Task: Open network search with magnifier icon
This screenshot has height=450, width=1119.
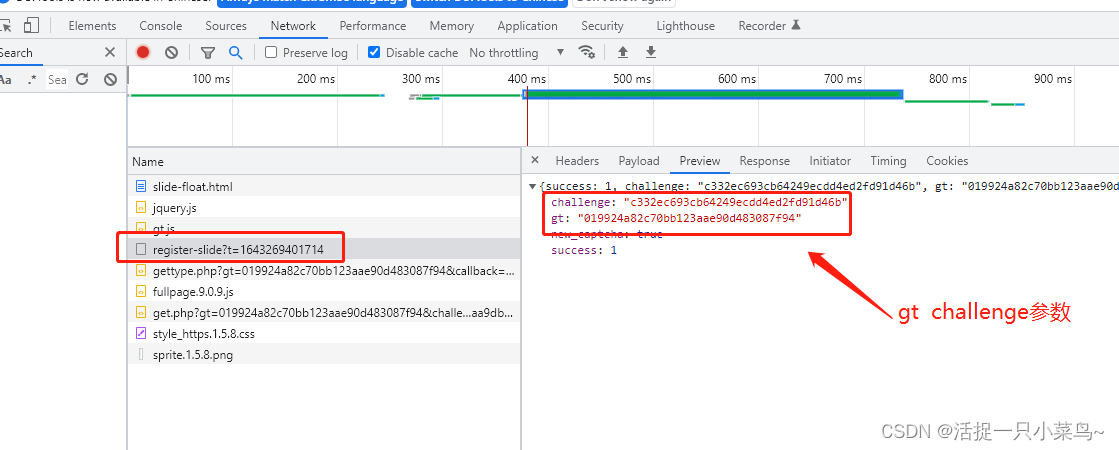Action: click(x=235, y=52)
